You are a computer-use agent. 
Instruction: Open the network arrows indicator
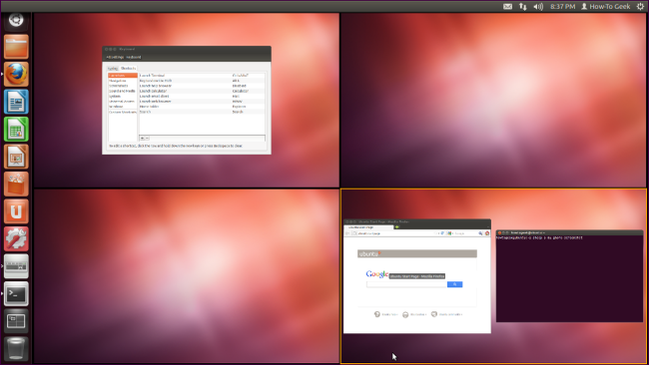[523, 6]
